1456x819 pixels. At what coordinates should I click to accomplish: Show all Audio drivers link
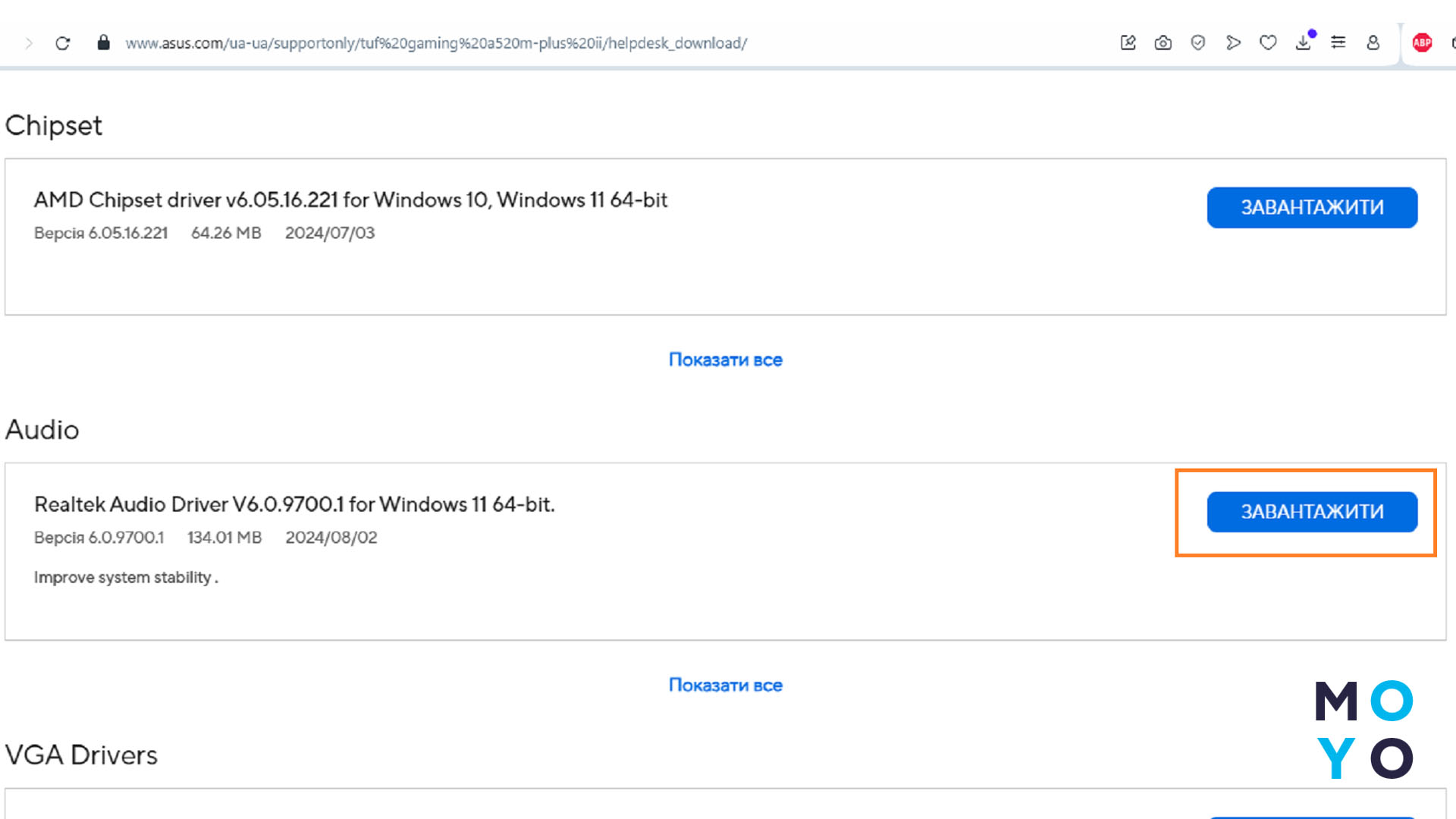(725, 685)
